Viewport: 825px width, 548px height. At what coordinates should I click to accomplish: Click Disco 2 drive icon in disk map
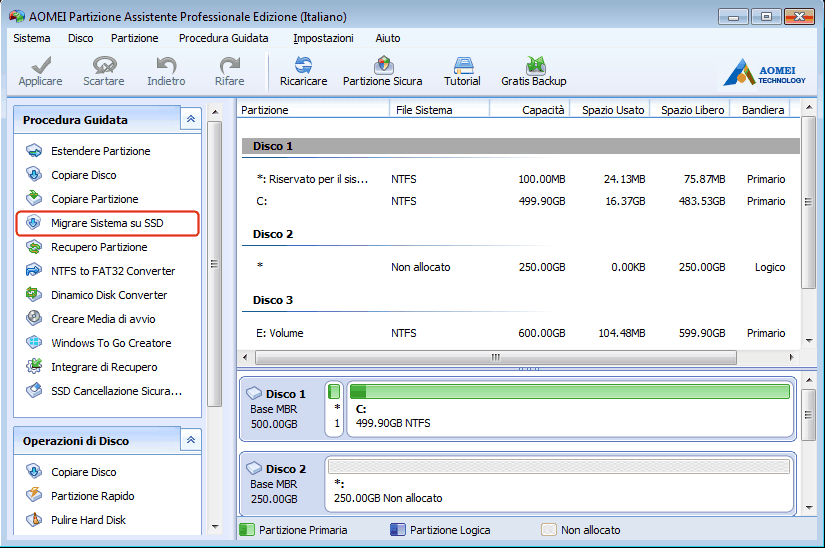[254, 468]
